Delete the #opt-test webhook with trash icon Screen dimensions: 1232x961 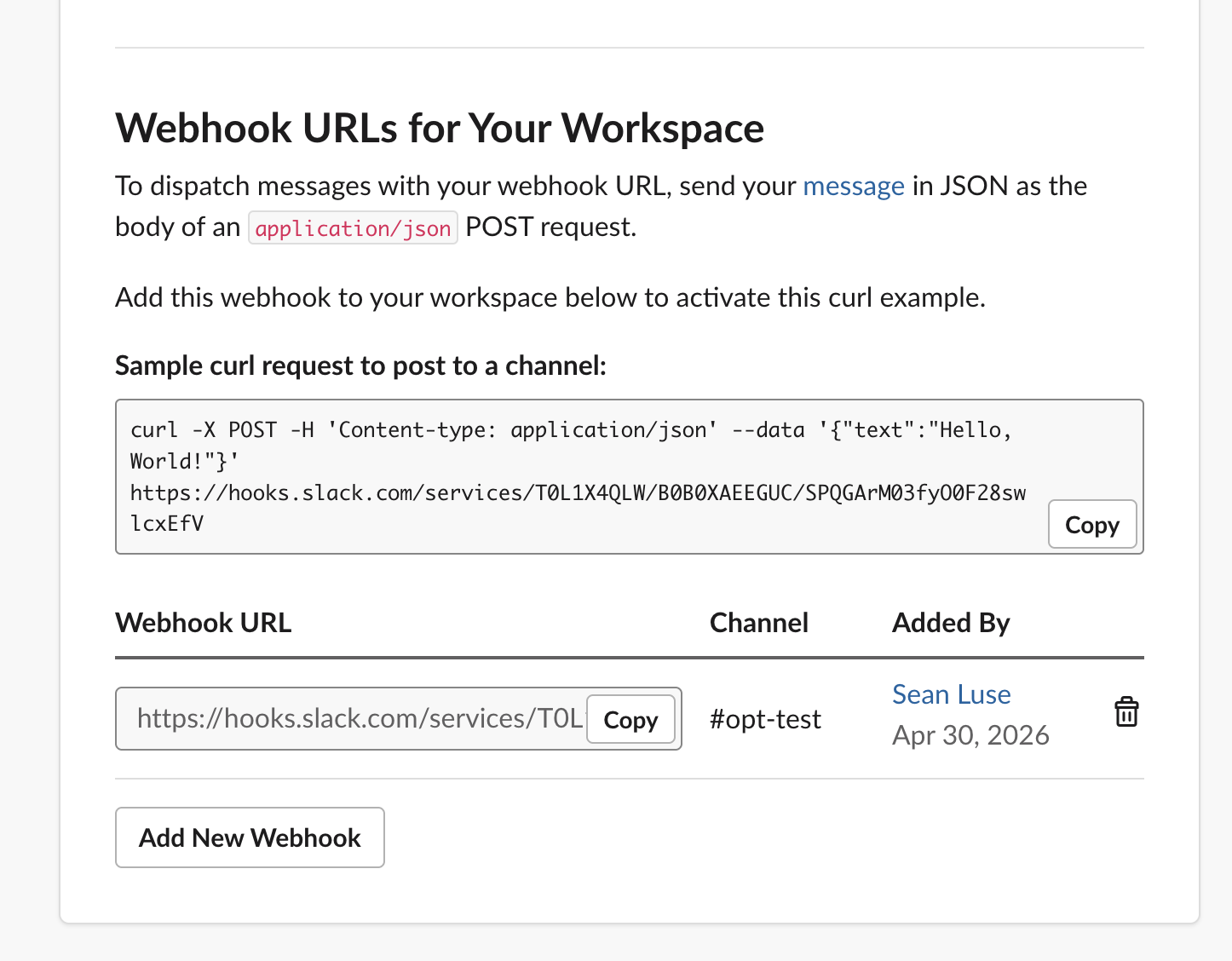click(1126, 712)
